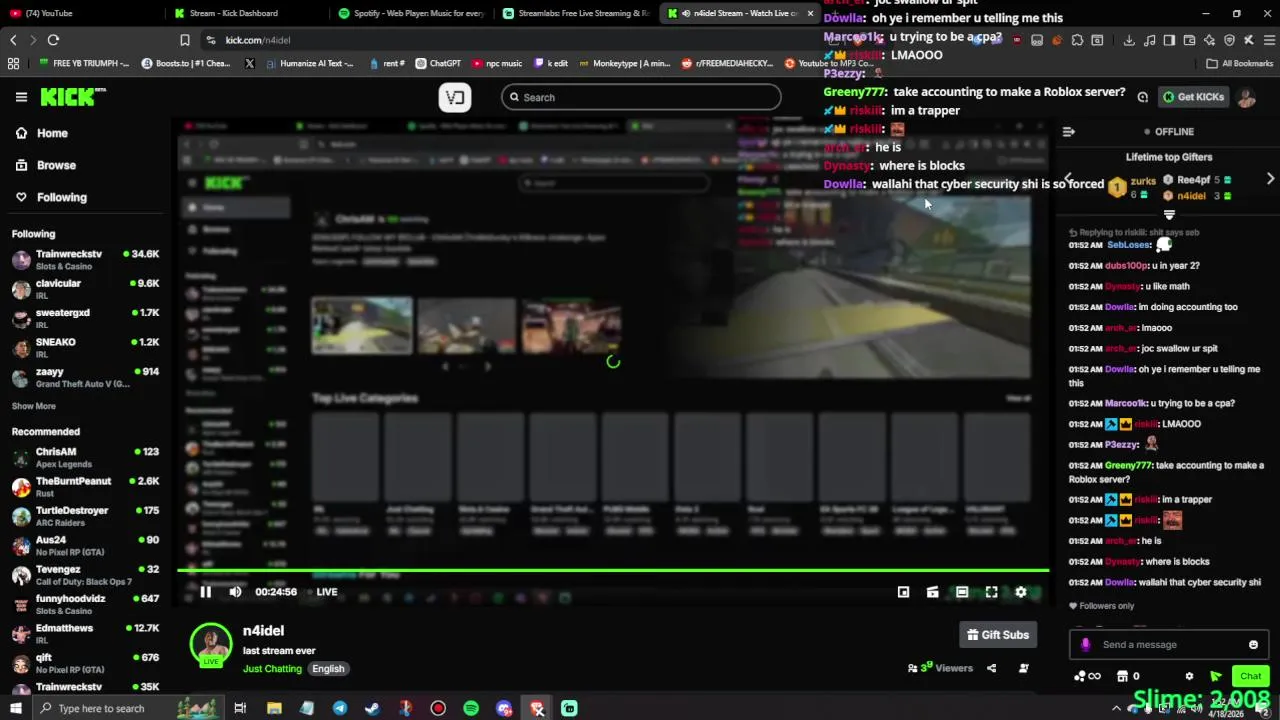1280x720 pixels.
Task: Click the English language tag
Action: tap(328, 669)
